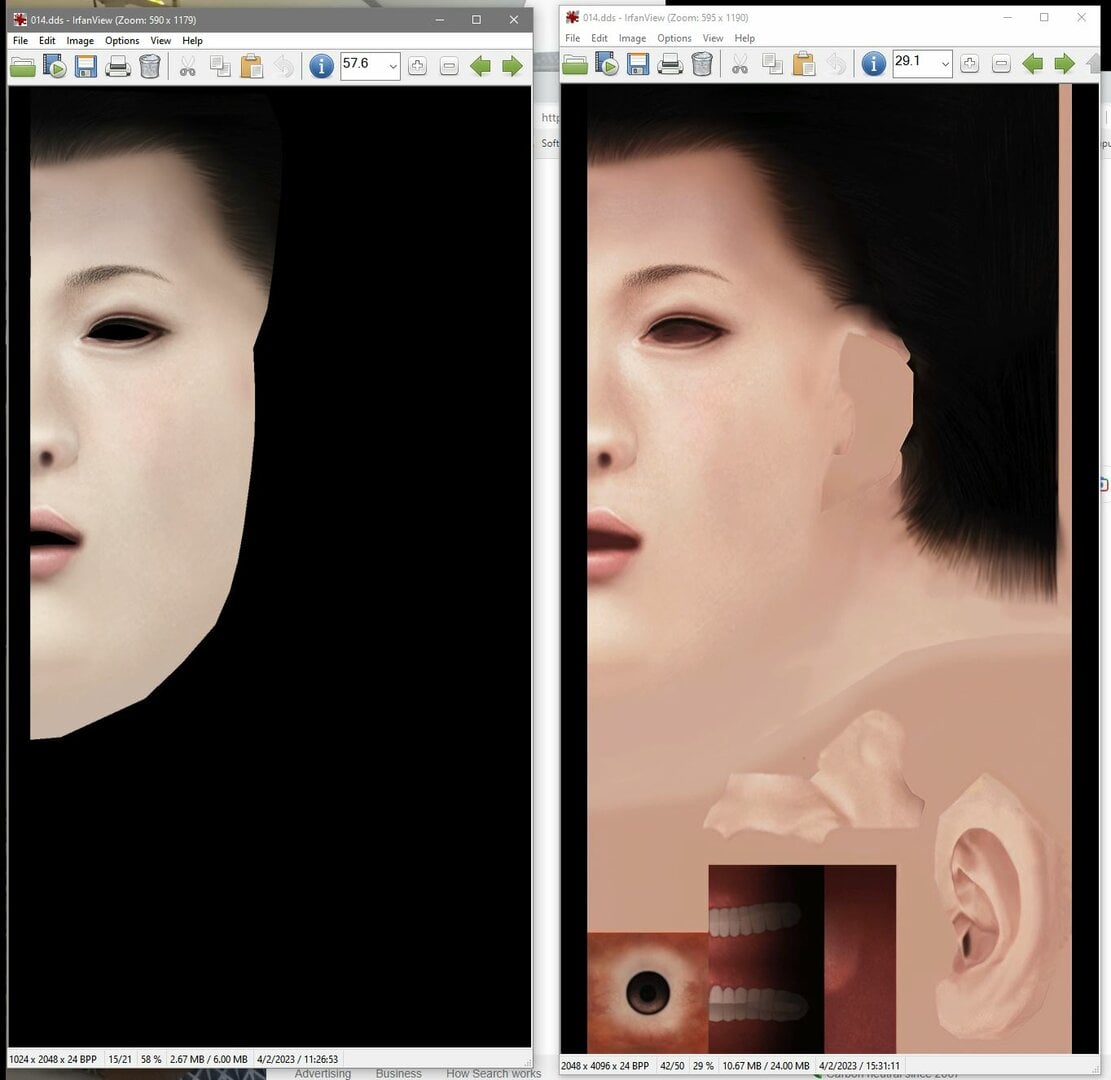This screenshot has width=1111, height=1080.
Task: Zoom out minus icon in left IrfanView window
Action: pos(449,67)
